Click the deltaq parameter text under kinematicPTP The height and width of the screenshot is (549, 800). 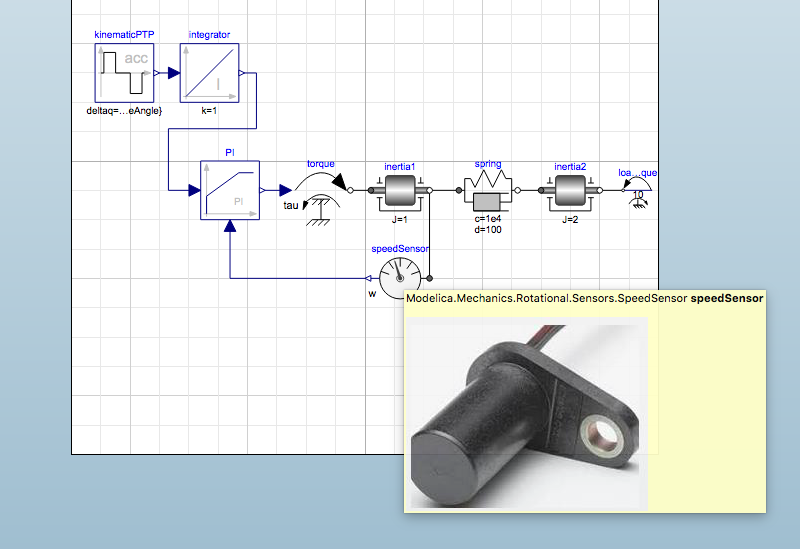[x=124, y=111]
